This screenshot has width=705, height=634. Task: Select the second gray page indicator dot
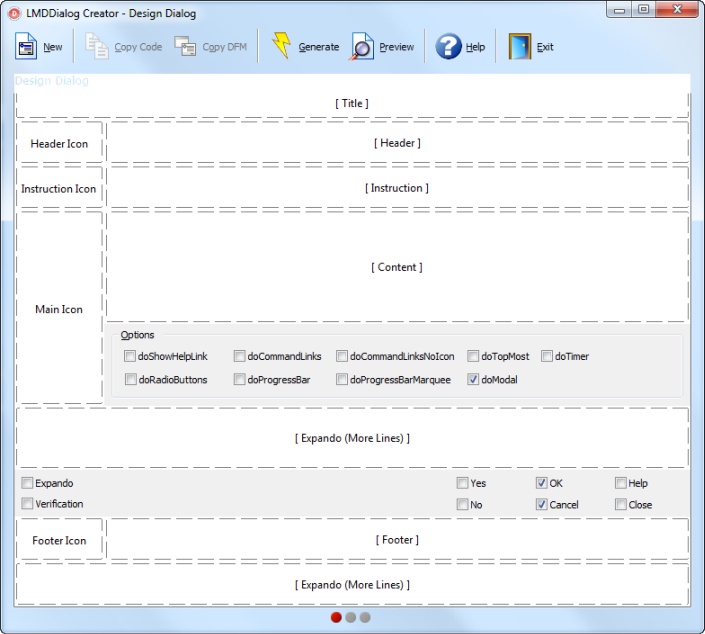coord(350,617)
